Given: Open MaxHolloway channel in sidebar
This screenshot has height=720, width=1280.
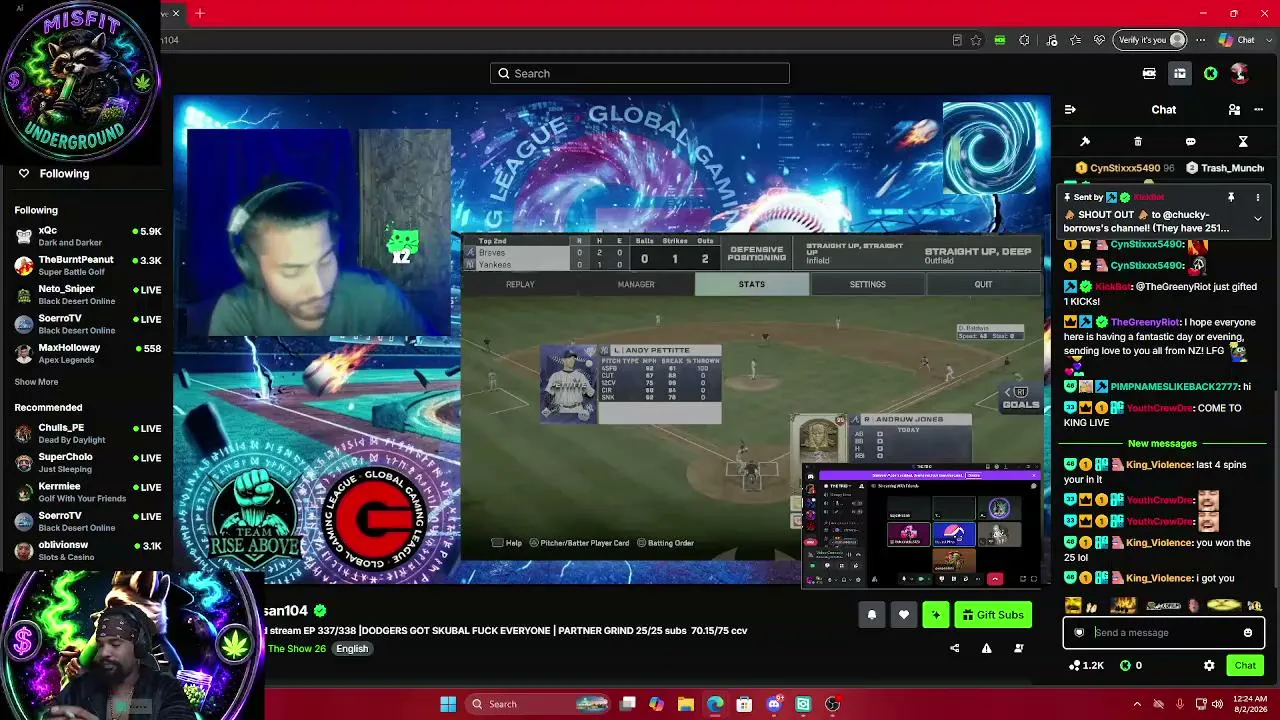Looking at the screenshot, I should tap(87, 353).
